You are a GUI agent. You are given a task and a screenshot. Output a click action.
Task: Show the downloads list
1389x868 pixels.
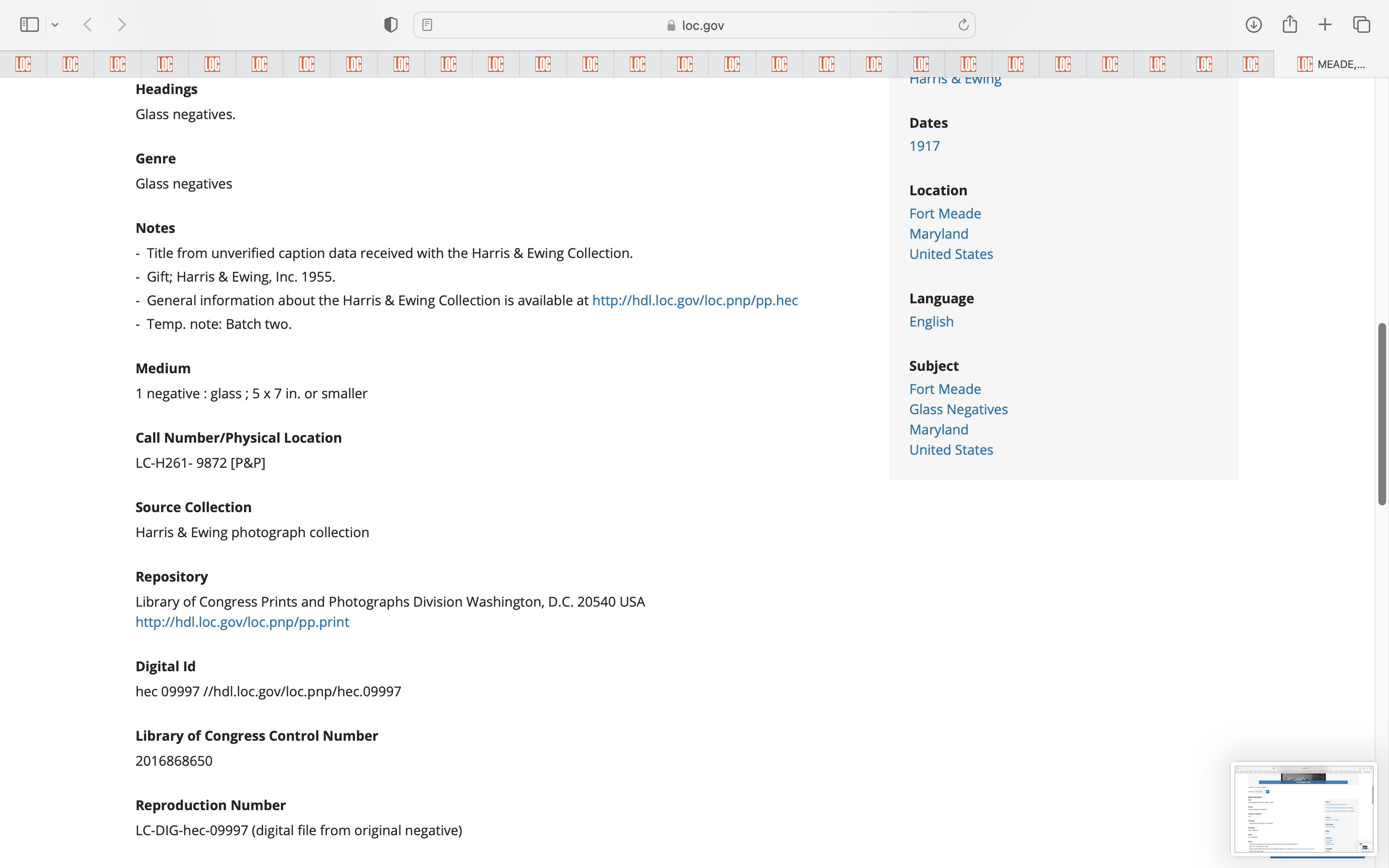(1253, 25)
